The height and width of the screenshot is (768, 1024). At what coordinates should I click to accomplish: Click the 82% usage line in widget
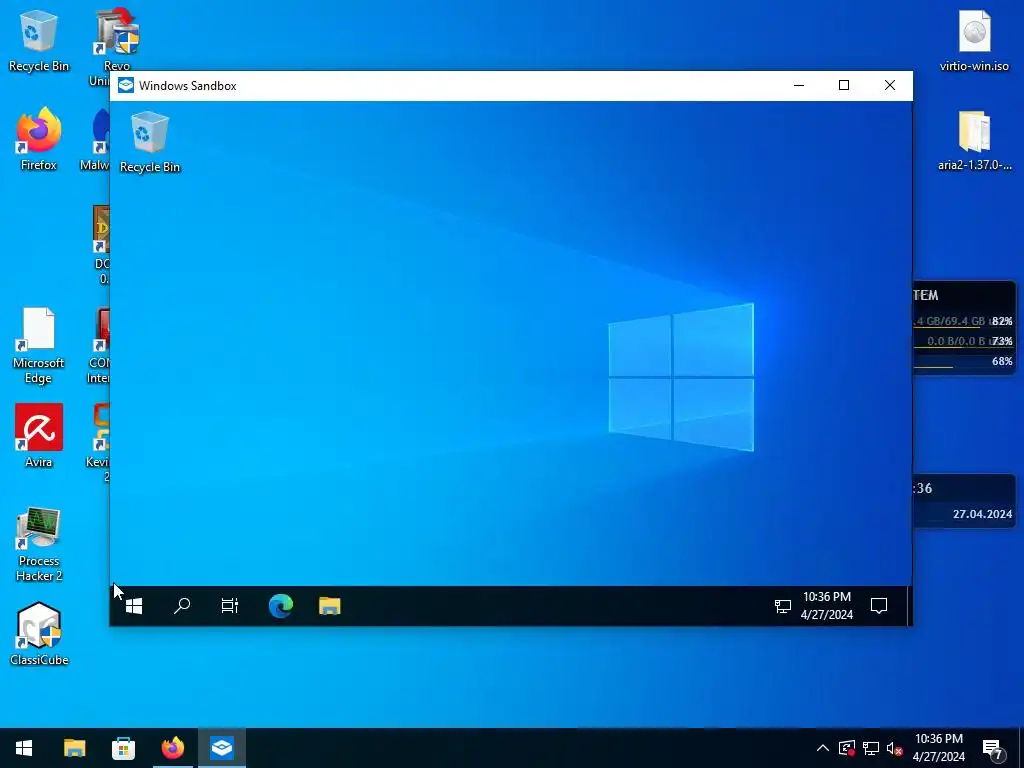963,321
